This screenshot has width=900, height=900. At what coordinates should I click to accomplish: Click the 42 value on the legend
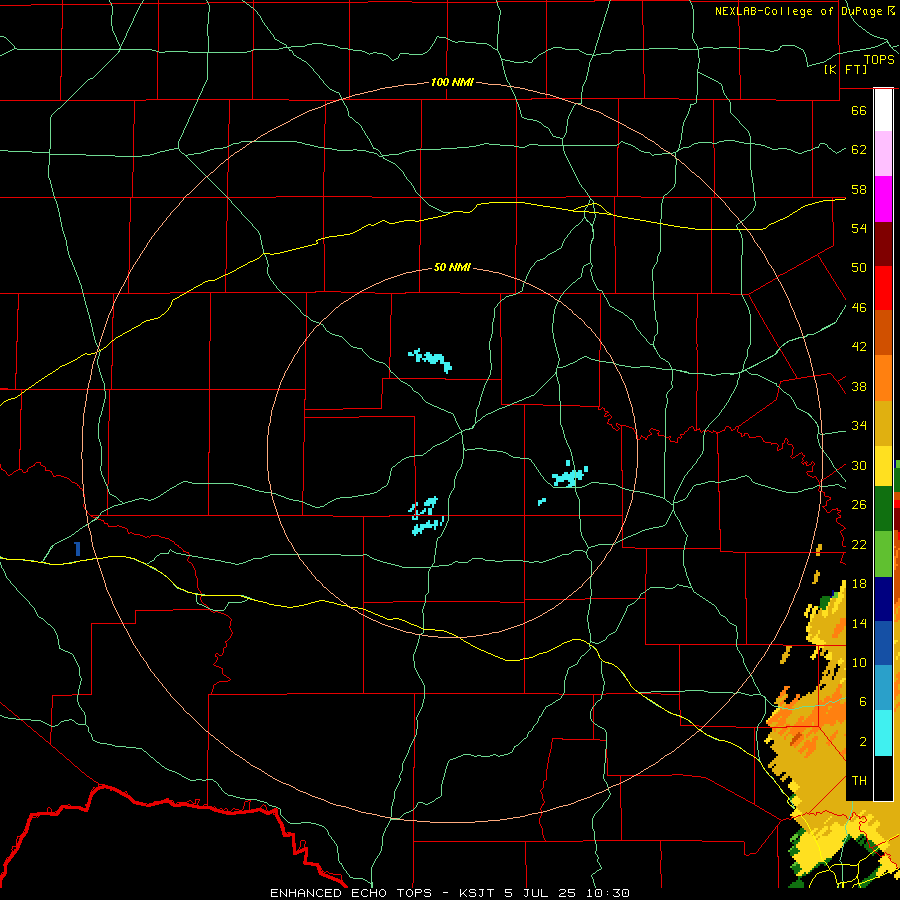[859, 347]
